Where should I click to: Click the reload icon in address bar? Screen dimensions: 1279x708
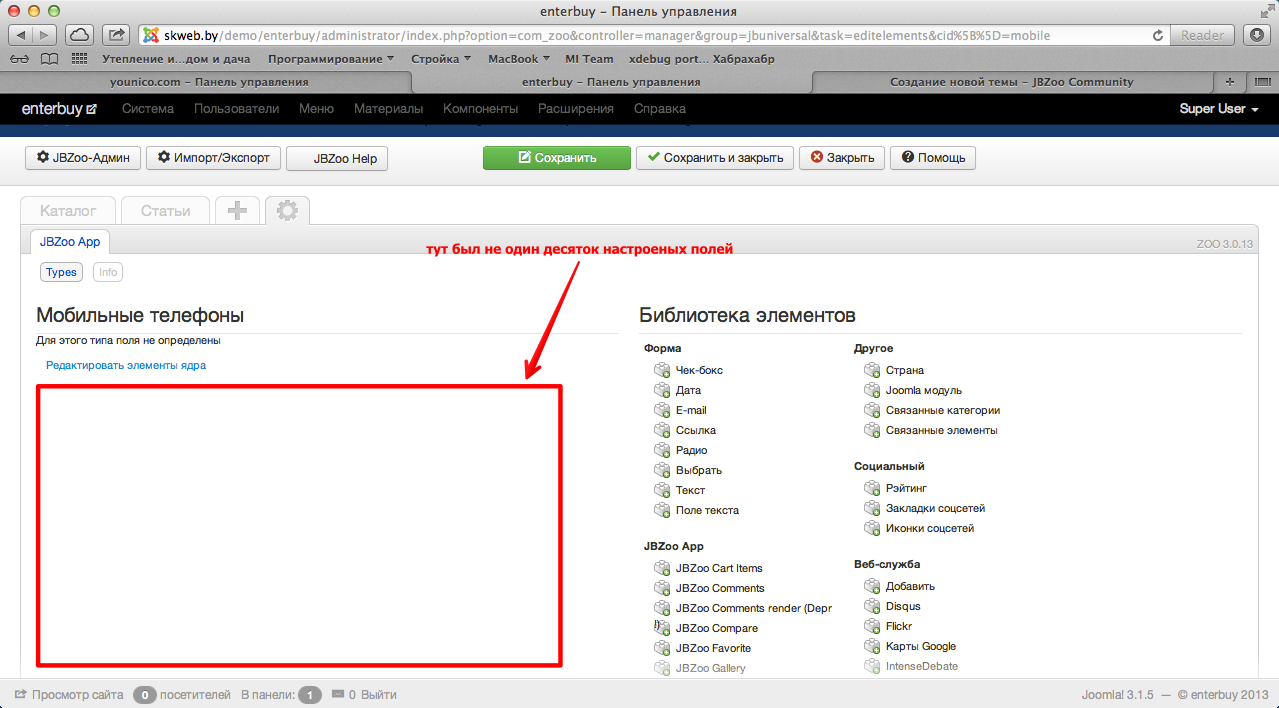1158,35
